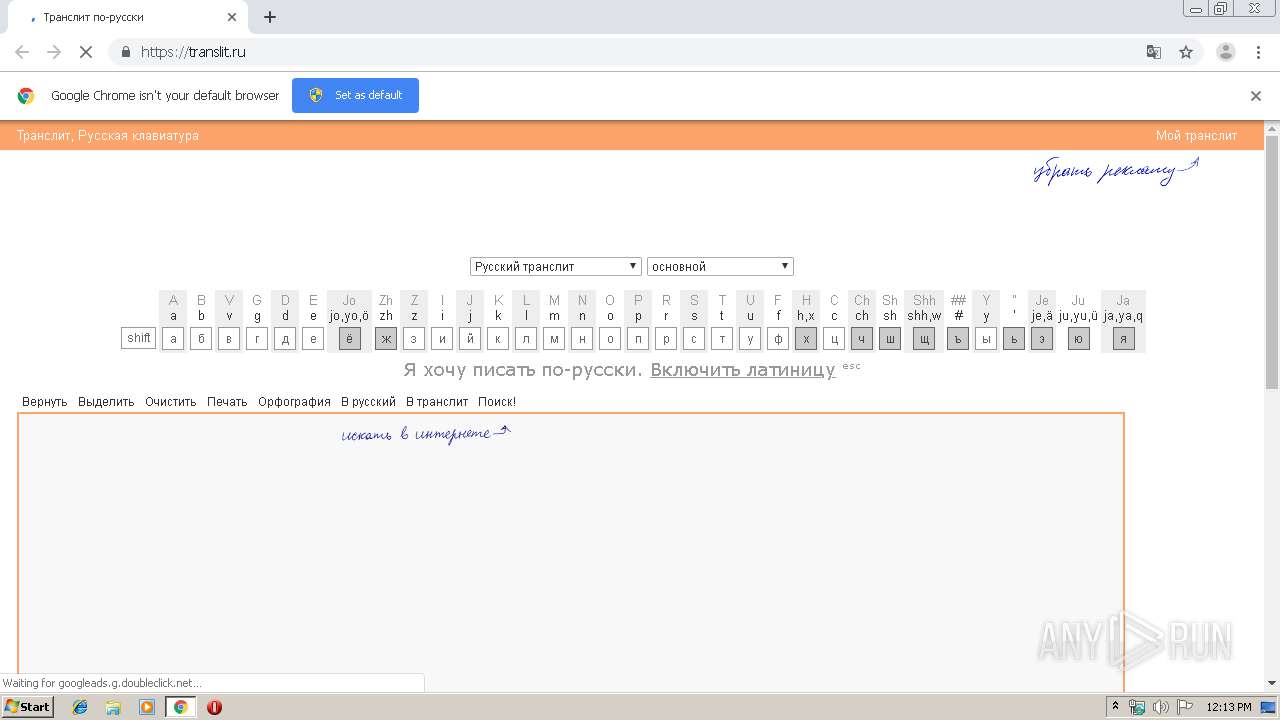Click the Cyrillic 'с' virtual key

[694, 338]
